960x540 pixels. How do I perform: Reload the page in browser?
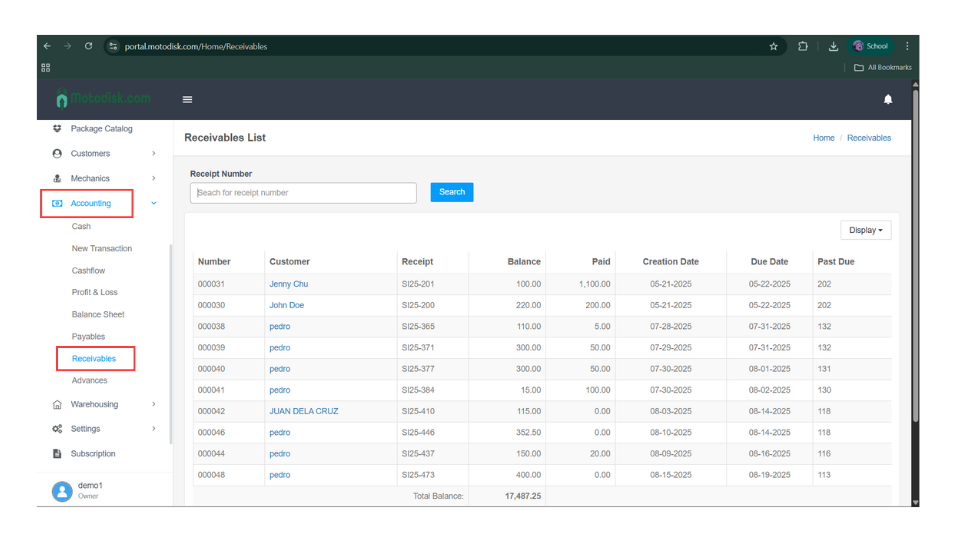tap(89, 46)
